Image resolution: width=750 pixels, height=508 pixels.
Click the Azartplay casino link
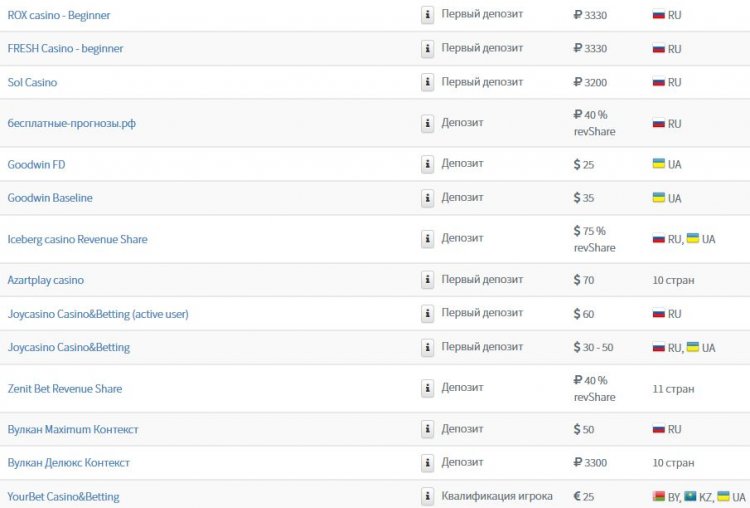pos(45,280)
